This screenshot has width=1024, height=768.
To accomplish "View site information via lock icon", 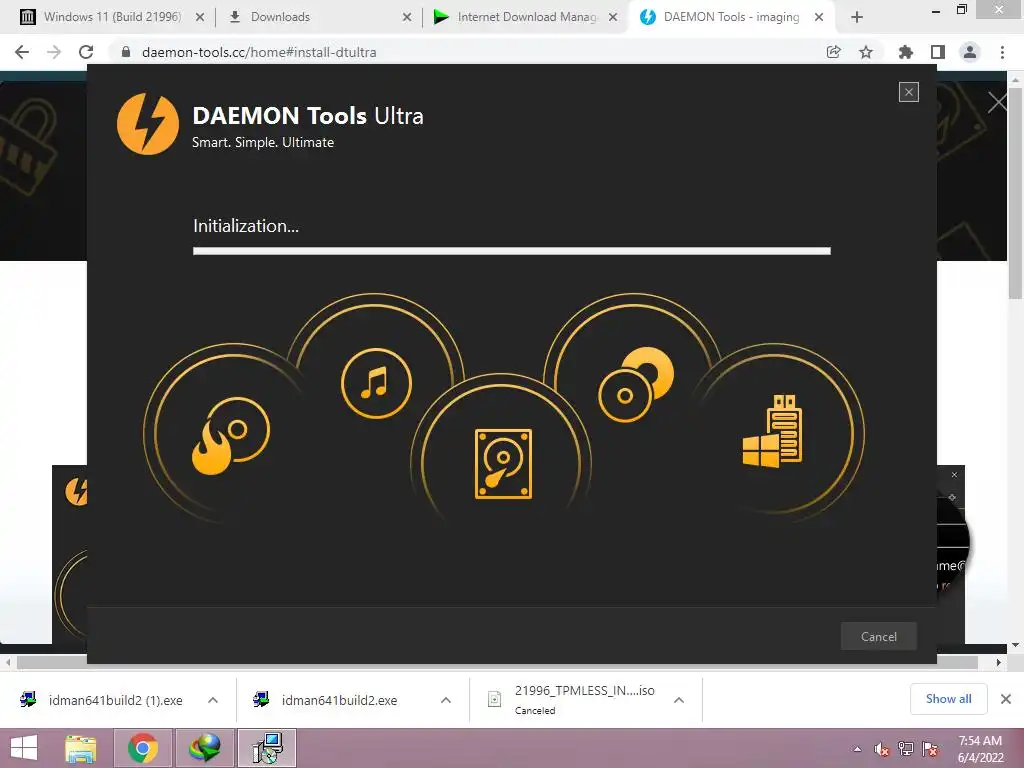I will 126,52.
